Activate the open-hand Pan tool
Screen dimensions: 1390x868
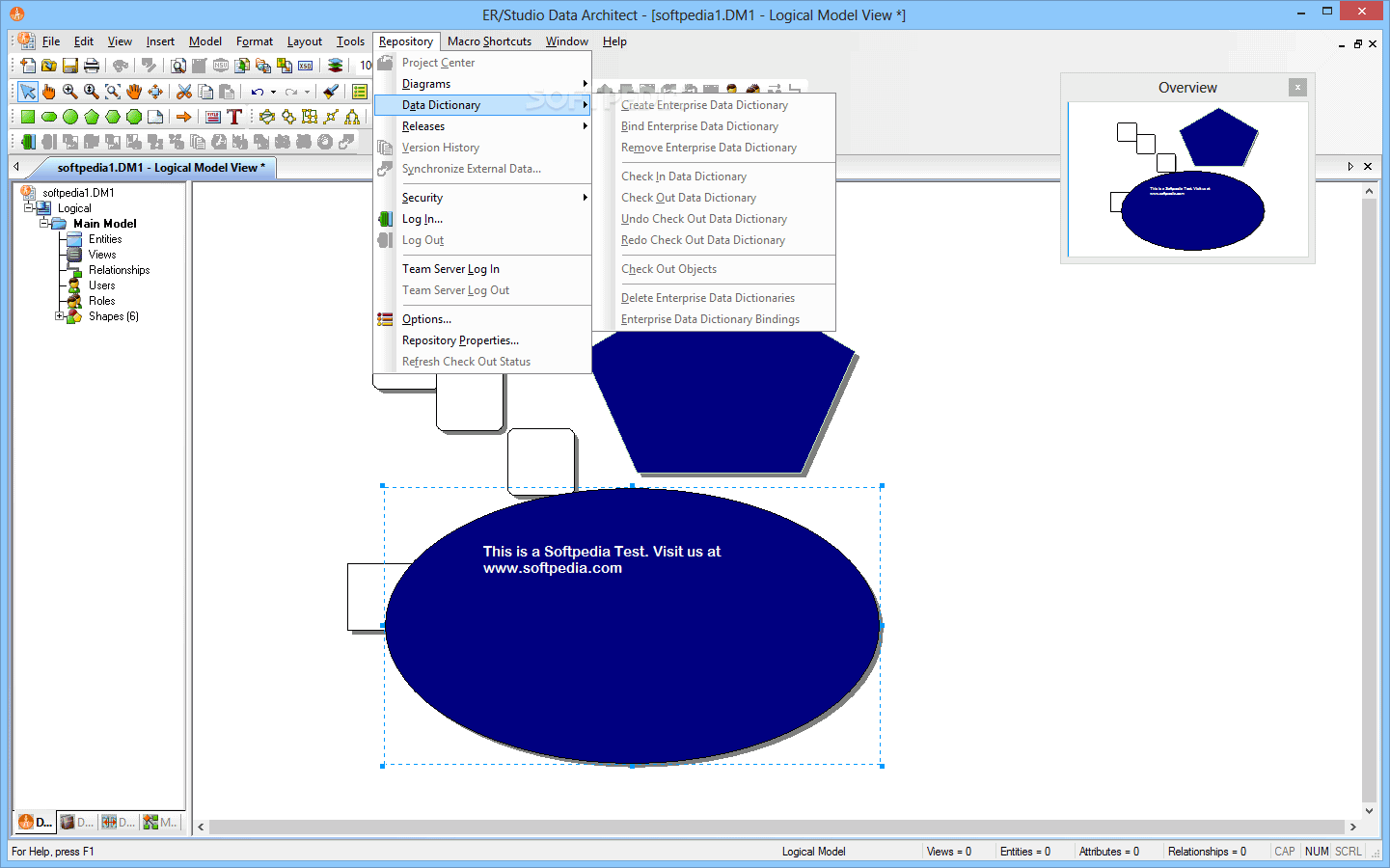[134, 92]
